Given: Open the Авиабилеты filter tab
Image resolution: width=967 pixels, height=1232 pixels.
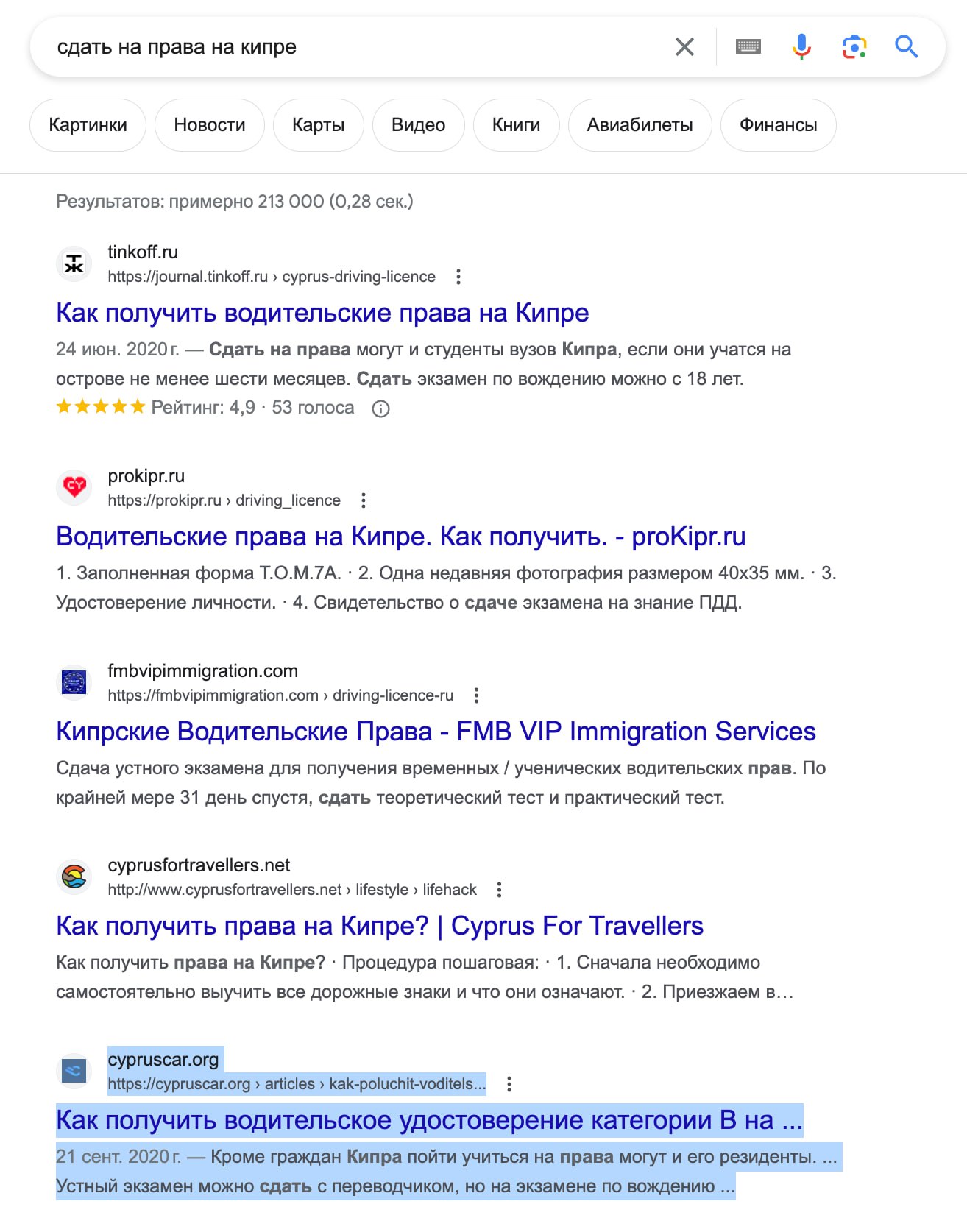Looking at the screenshot, I should [640, 125].
